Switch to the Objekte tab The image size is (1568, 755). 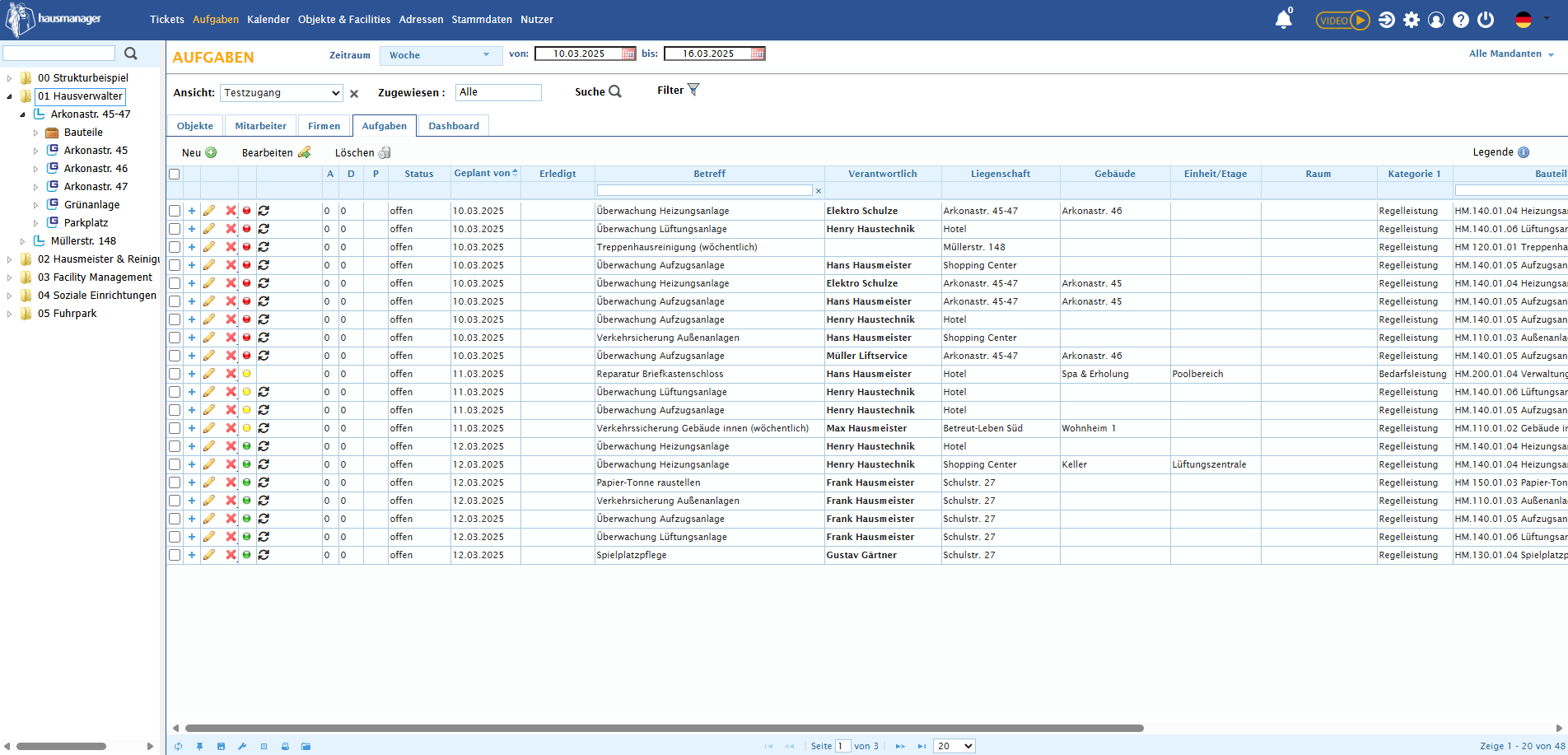point(195,126)
